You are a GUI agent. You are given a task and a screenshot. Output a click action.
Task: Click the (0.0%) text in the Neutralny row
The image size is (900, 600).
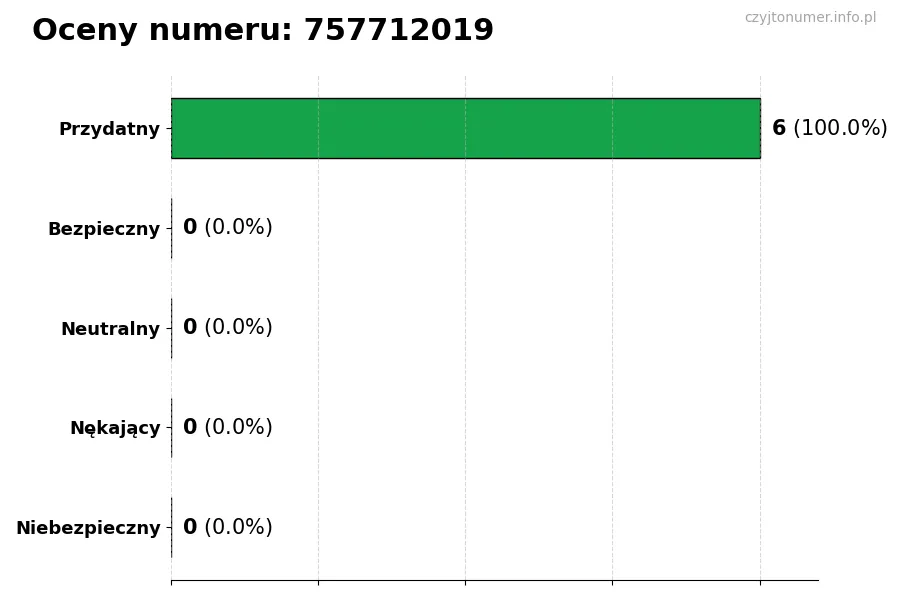(238, 328)
